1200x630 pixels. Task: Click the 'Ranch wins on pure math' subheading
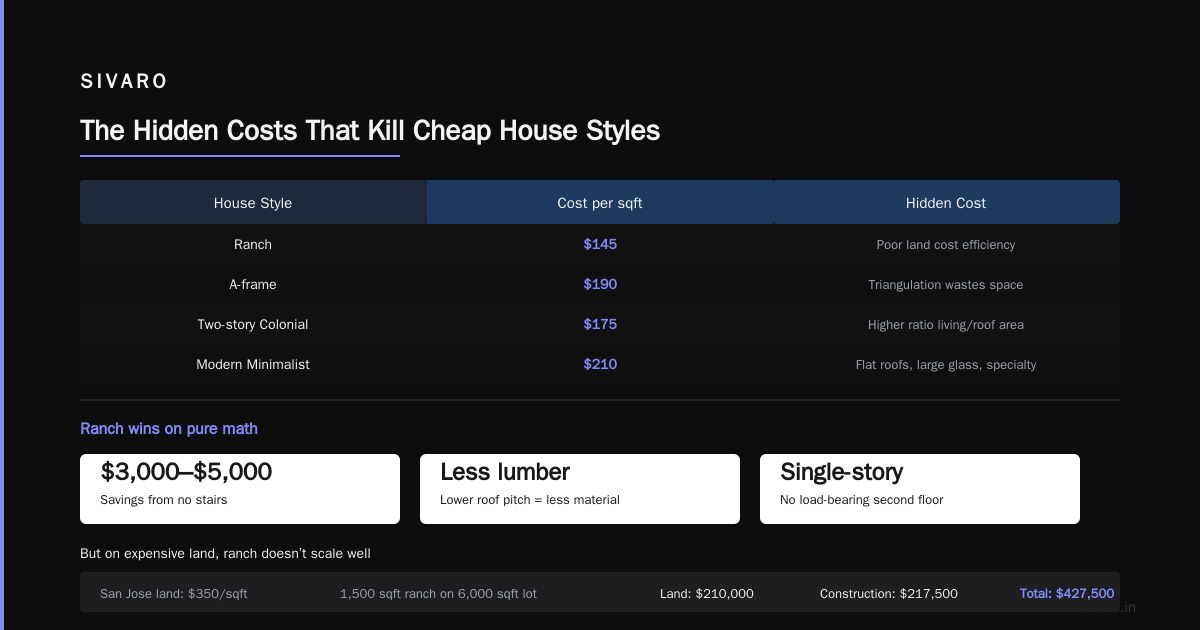click(169, 429)
